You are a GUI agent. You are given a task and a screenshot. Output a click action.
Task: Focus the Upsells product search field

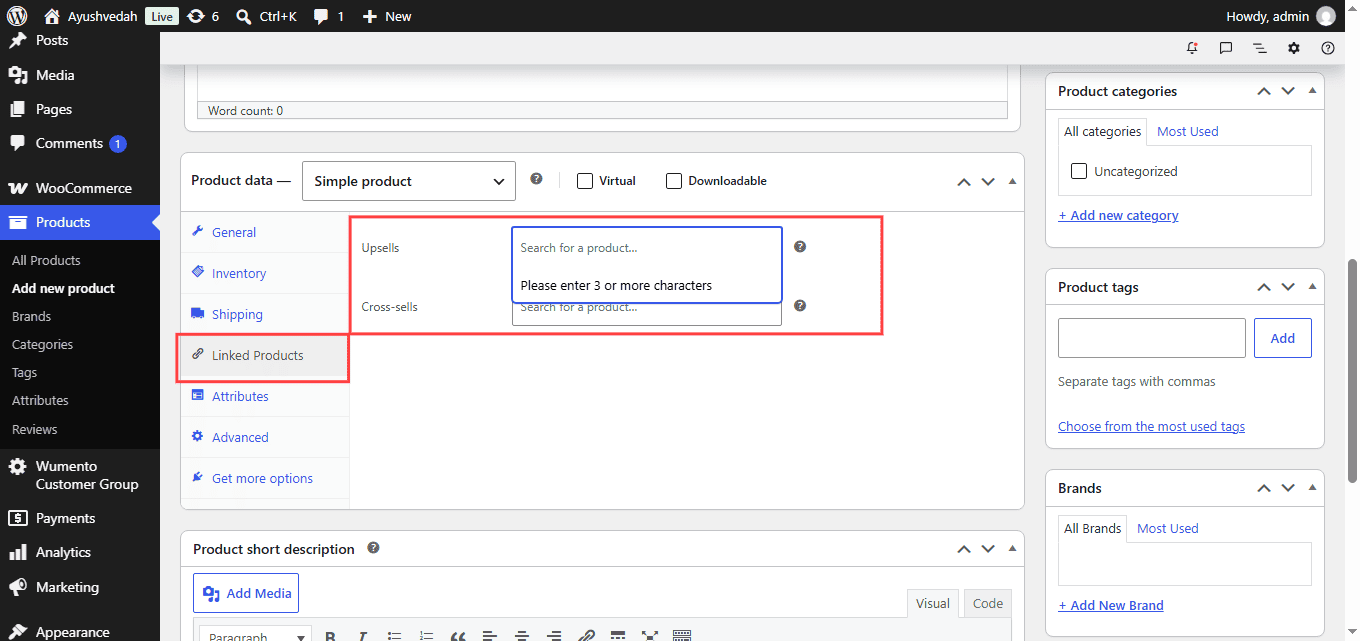click(646, 248)
